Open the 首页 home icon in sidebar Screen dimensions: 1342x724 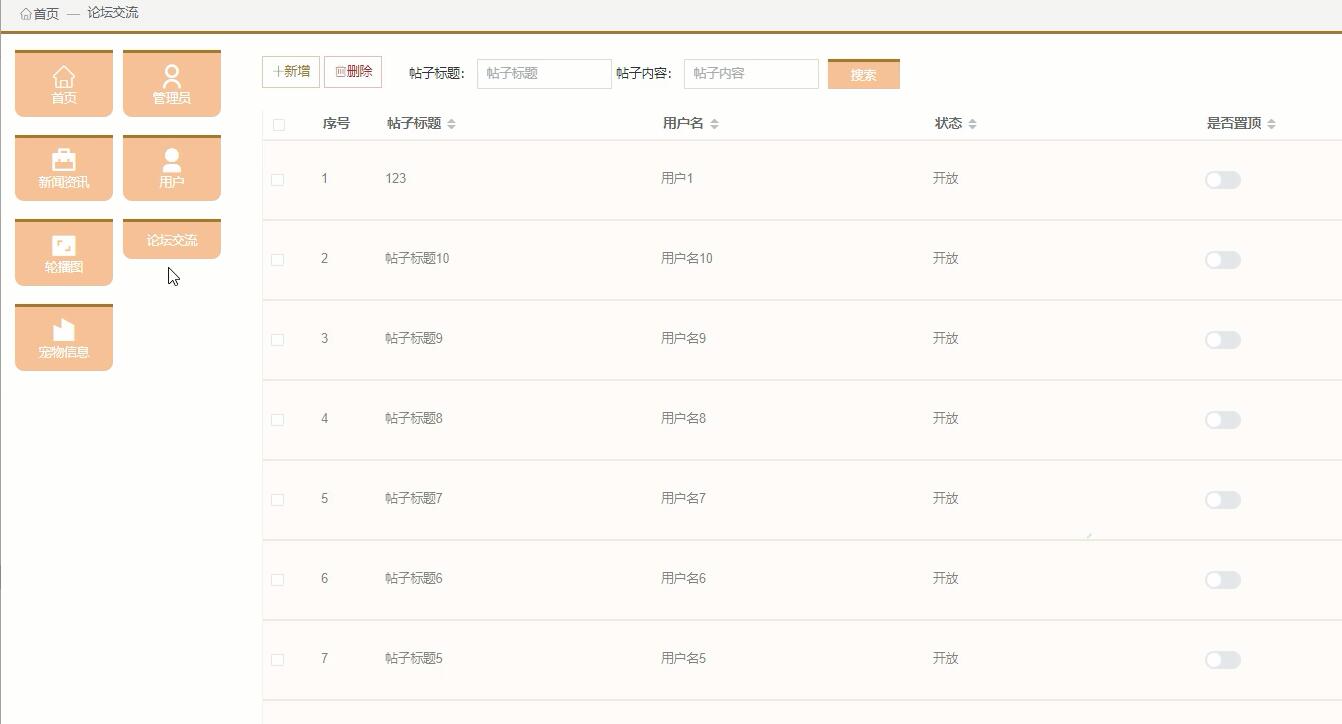[63, 83]
